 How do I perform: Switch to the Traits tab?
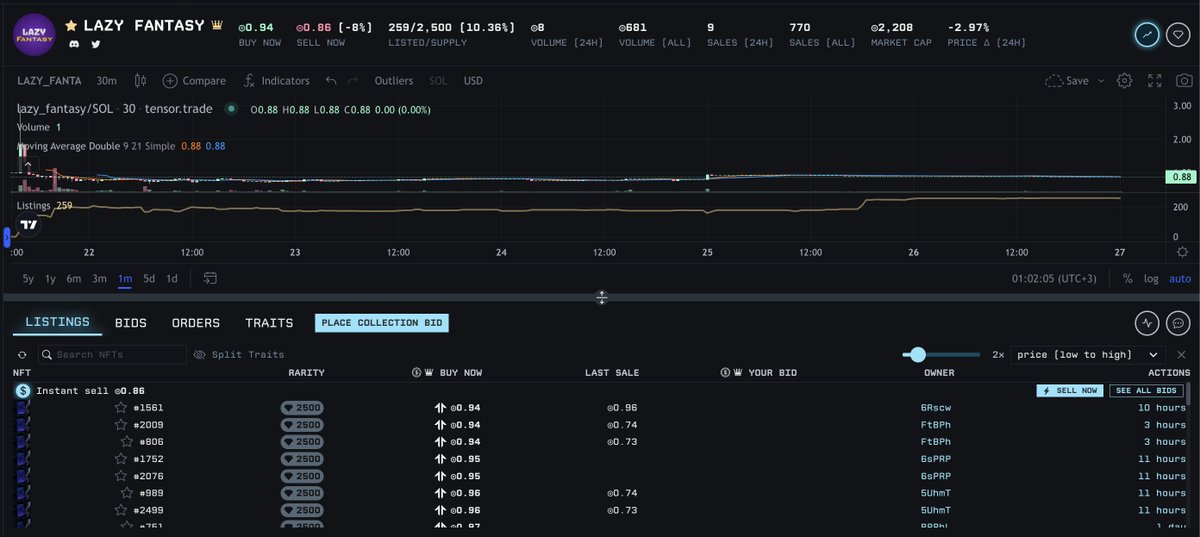point(269,323)
